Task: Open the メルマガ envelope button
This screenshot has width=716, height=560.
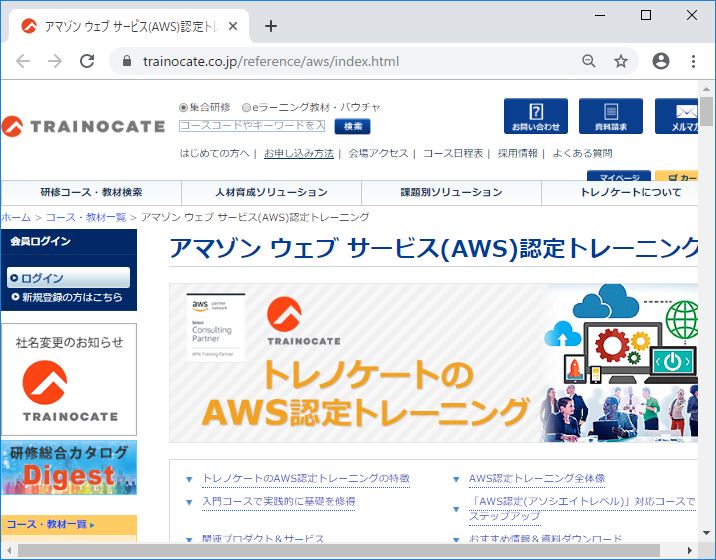Action: [676, 116]
